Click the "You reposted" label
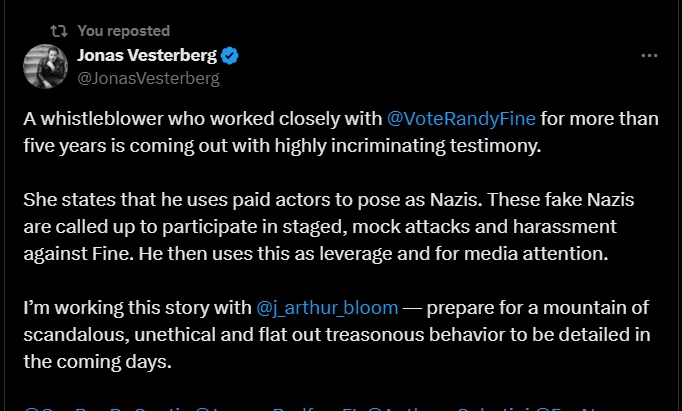The width and height of the screenshot is (682, 411). (x=123, y=31)
